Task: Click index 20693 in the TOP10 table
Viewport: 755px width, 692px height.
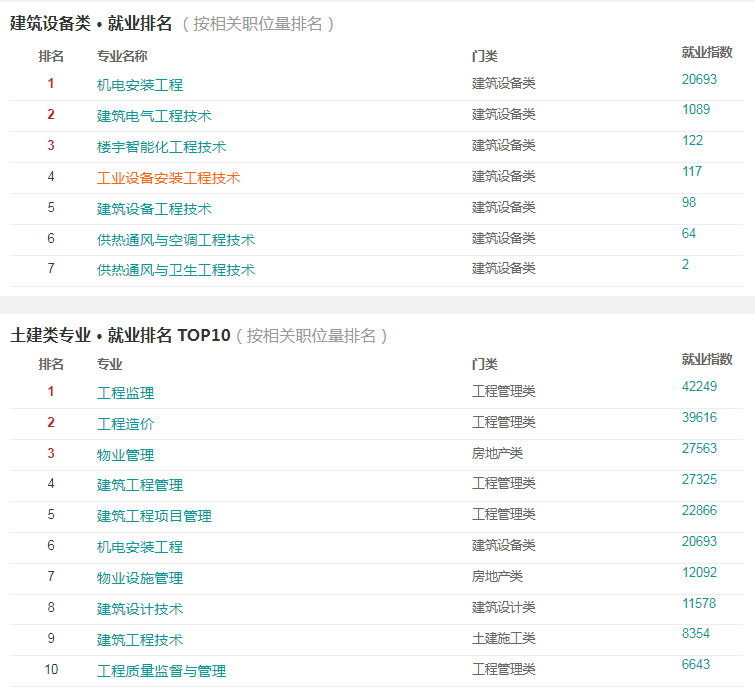Action: point(699,541)
